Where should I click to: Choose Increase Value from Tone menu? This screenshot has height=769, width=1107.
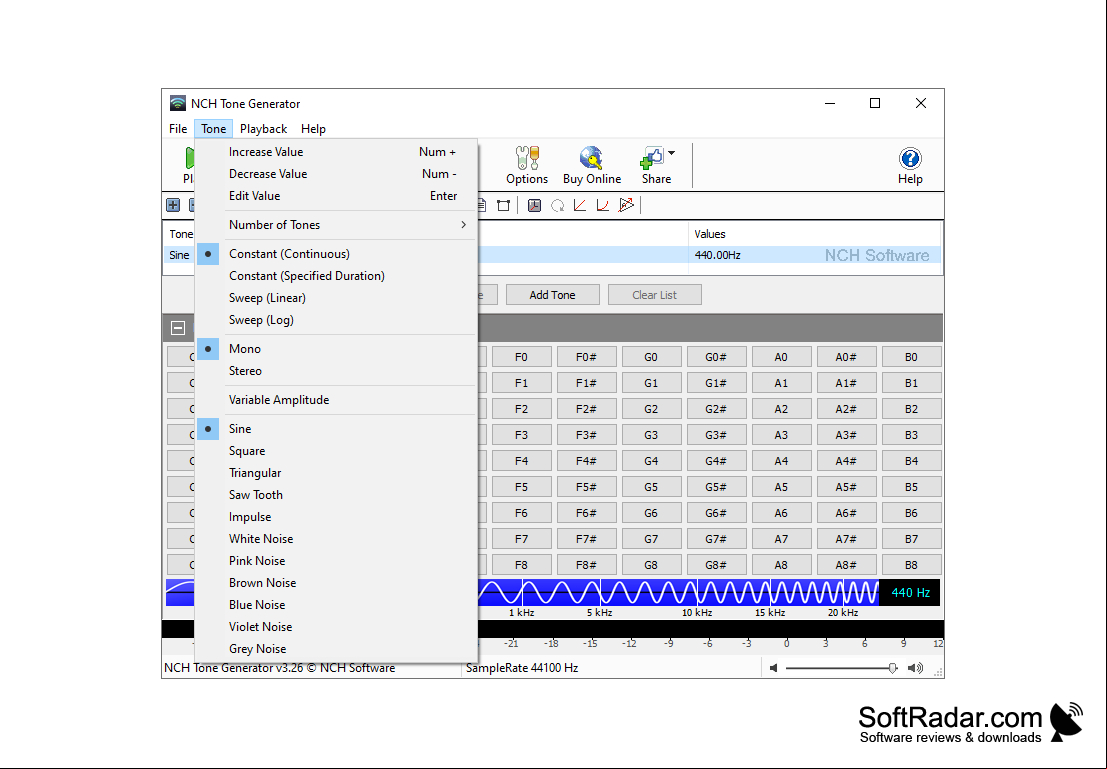(336, 152)
